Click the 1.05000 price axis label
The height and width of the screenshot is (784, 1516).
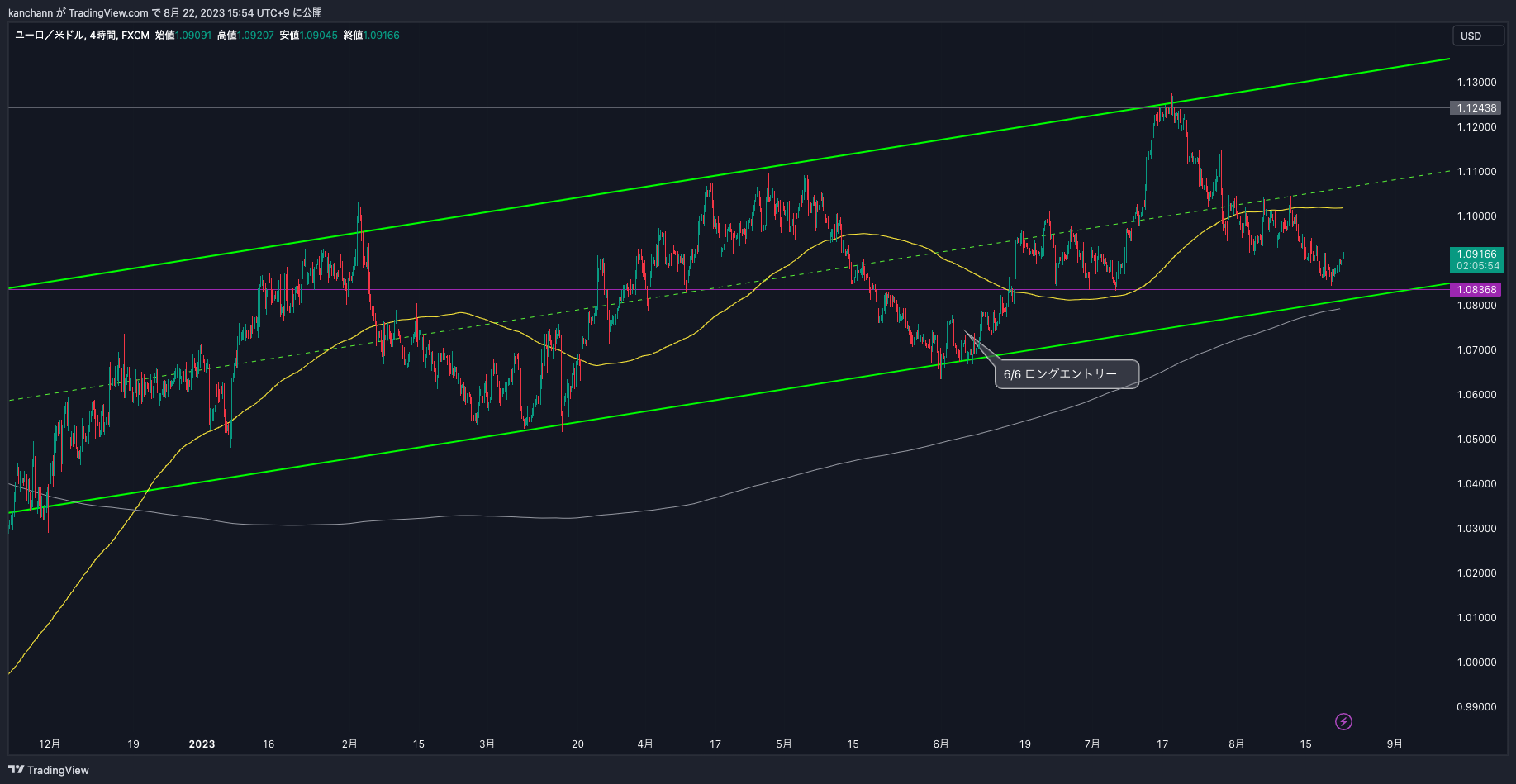(x=1476, y=440)
